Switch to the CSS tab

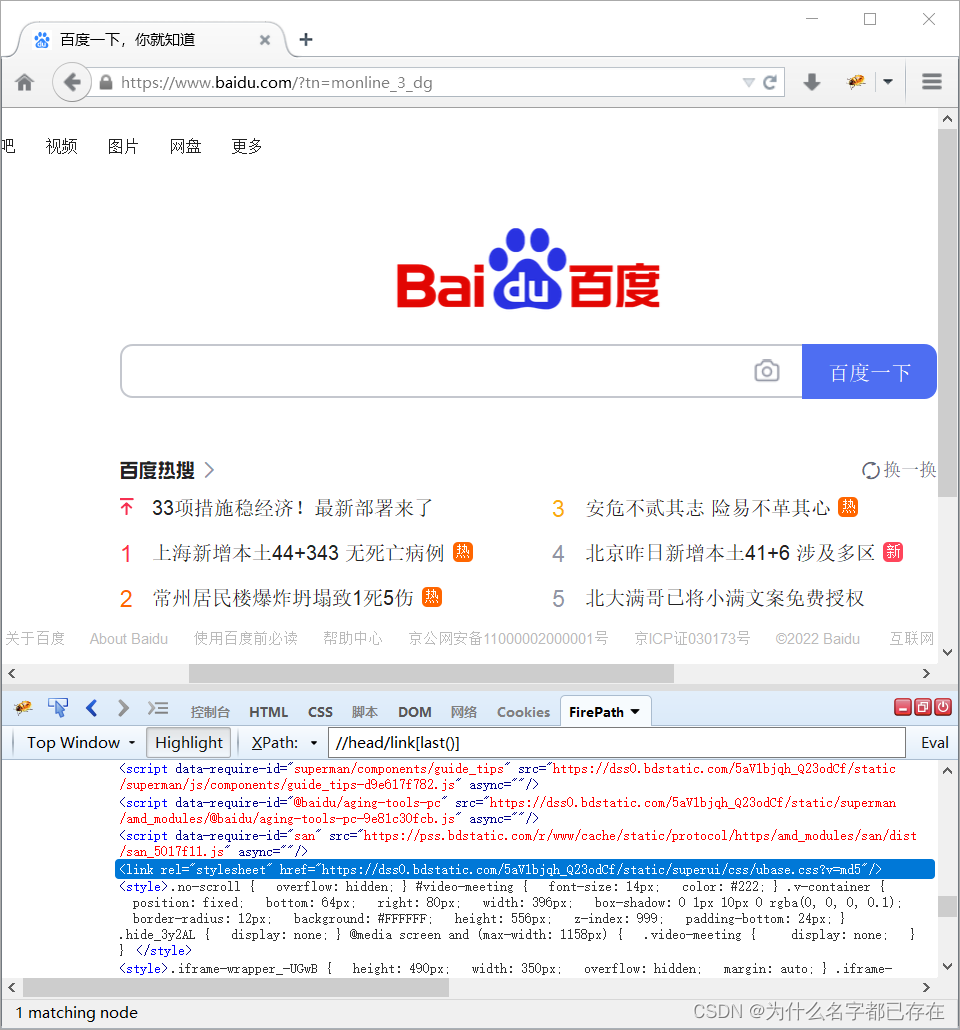point(320,712)
